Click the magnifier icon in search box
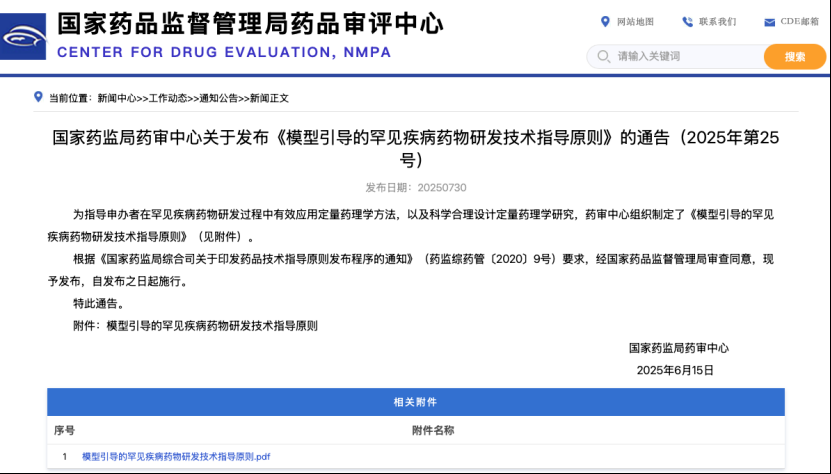 (604, 57)
